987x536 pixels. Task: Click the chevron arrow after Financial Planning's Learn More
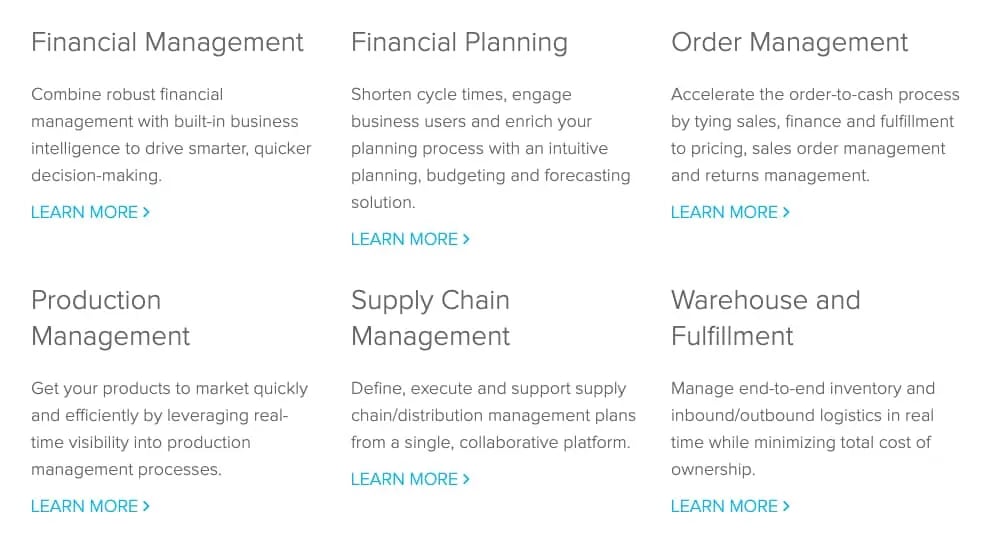(467, 239)
